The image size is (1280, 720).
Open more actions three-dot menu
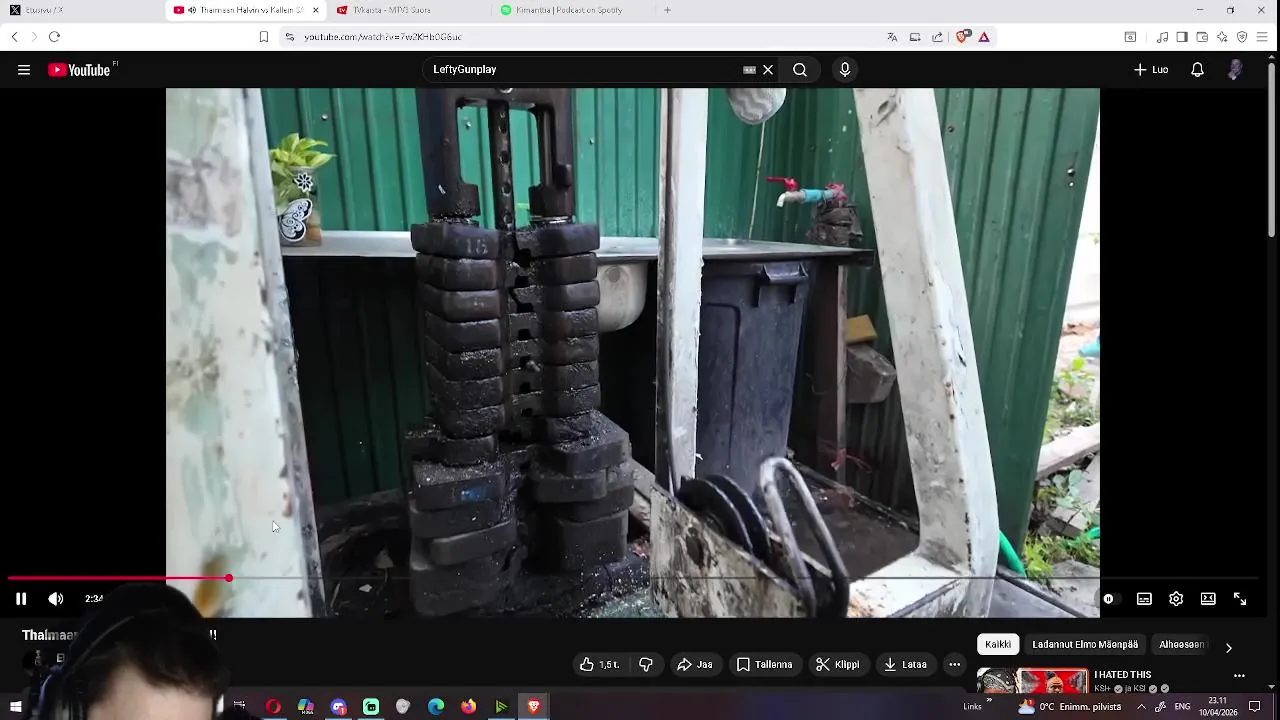coord(955,664)
